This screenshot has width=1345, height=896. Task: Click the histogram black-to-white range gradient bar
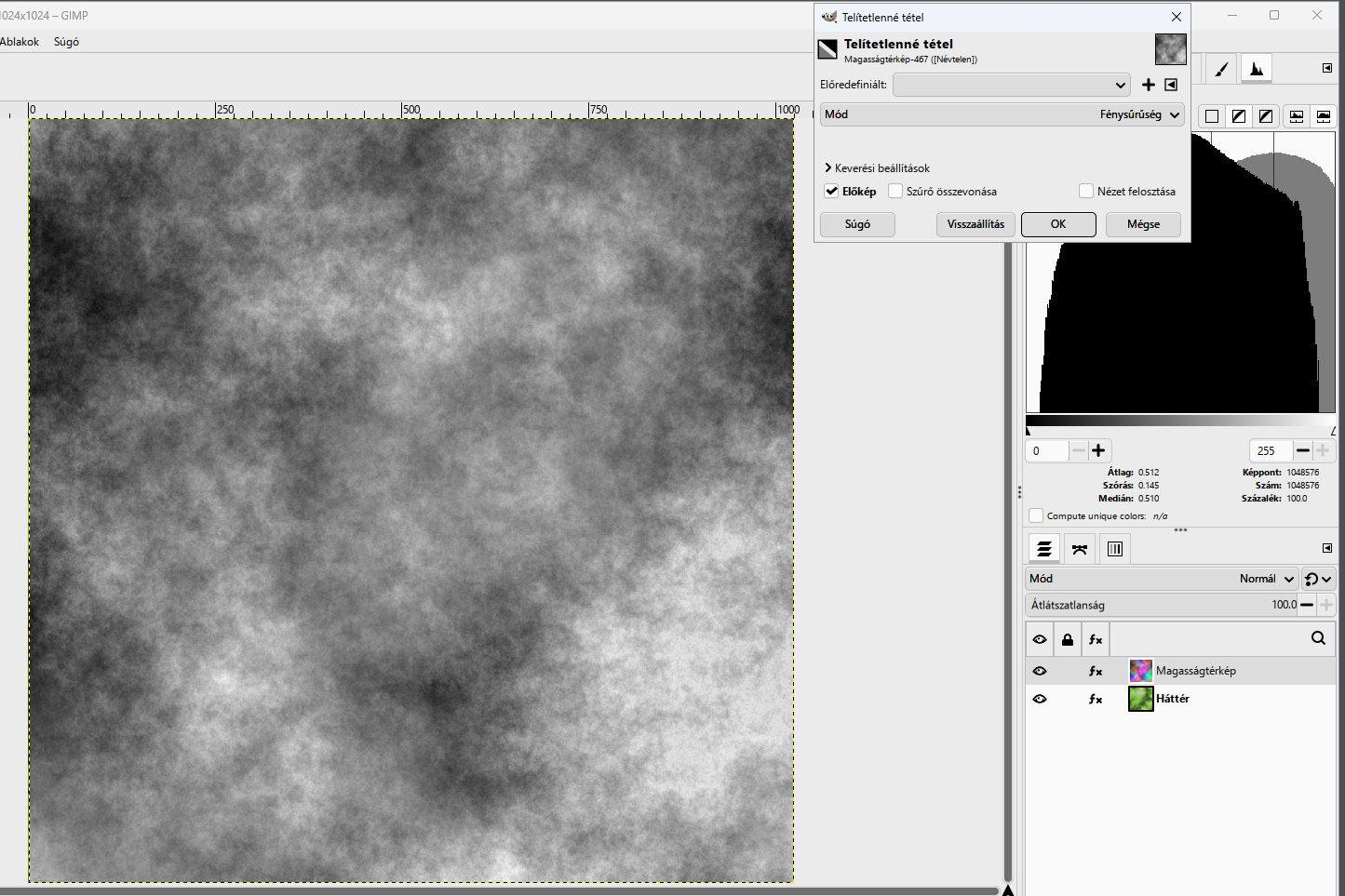[1180, 421]
